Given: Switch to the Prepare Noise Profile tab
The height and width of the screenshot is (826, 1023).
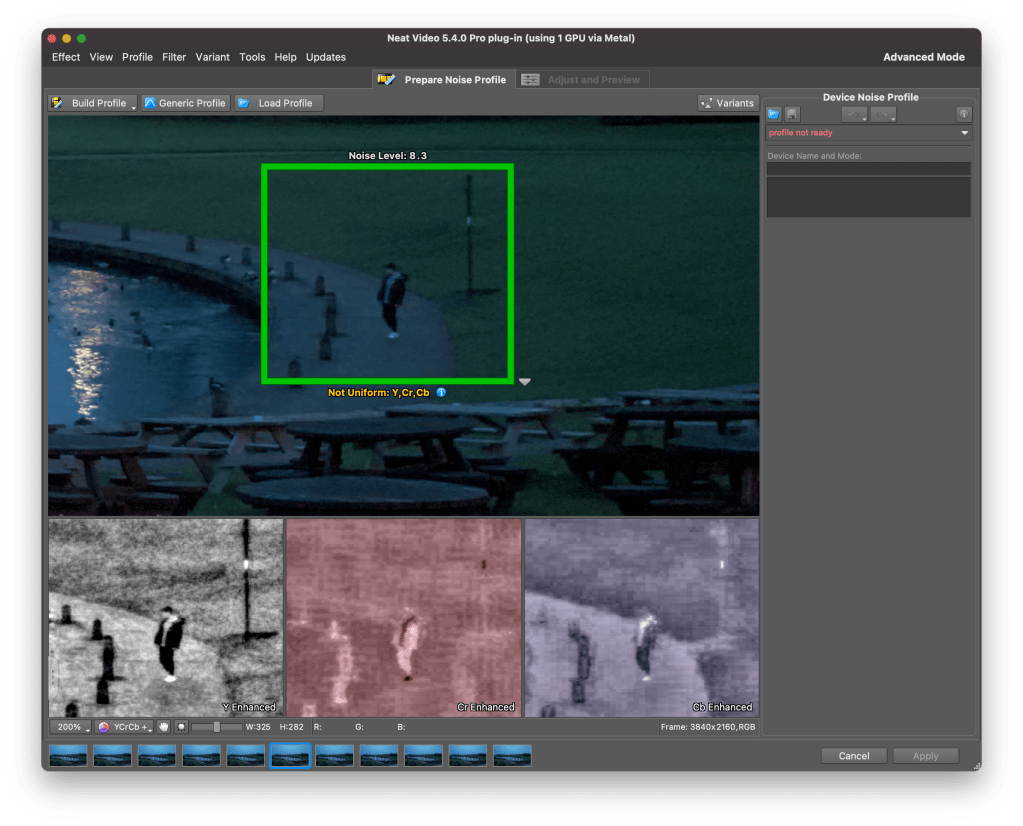Looking at the screenshot, I should coord(444,80).
